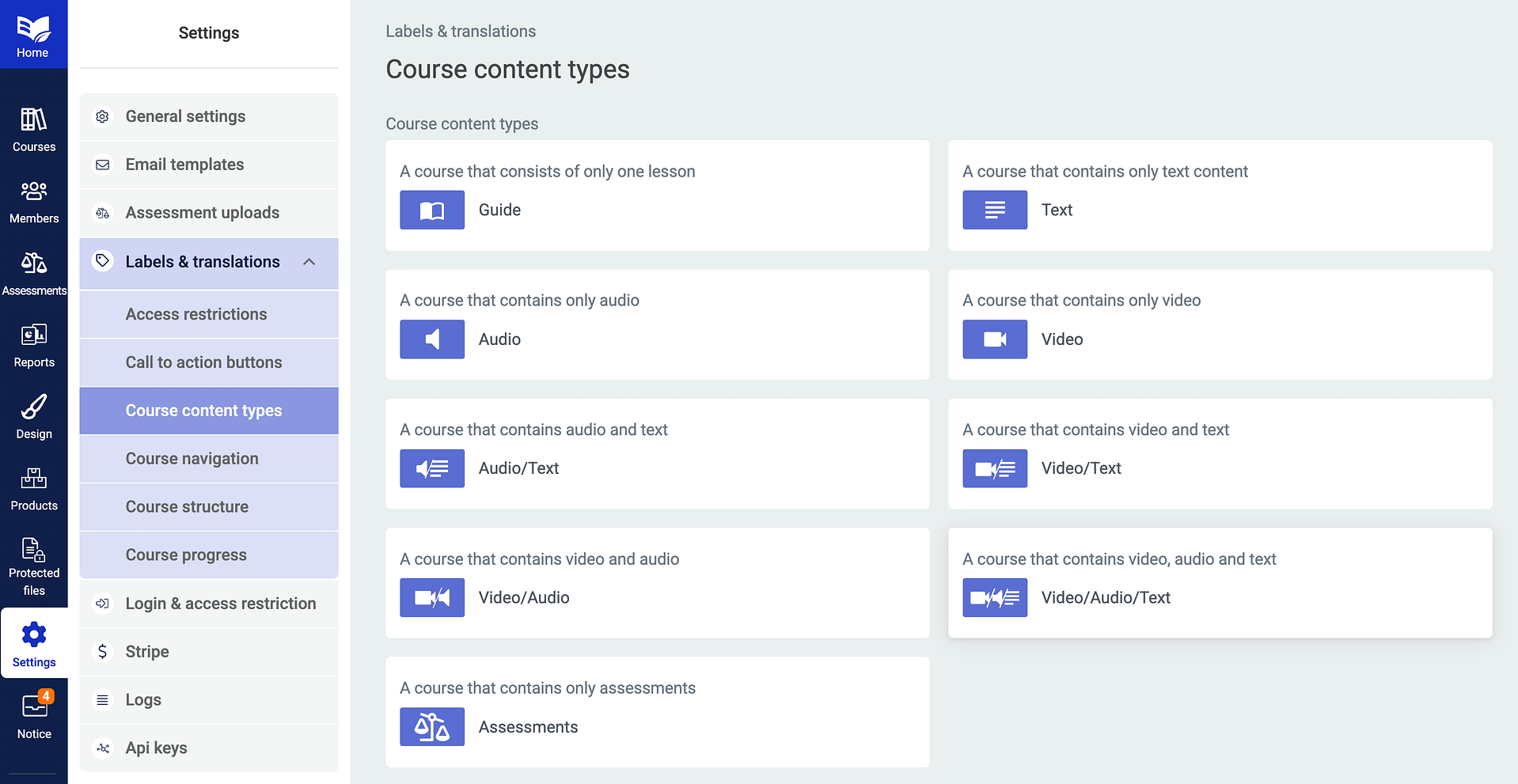The image size is (1518, 784).
Task: Click the Video camera icon
Action: 994,339
